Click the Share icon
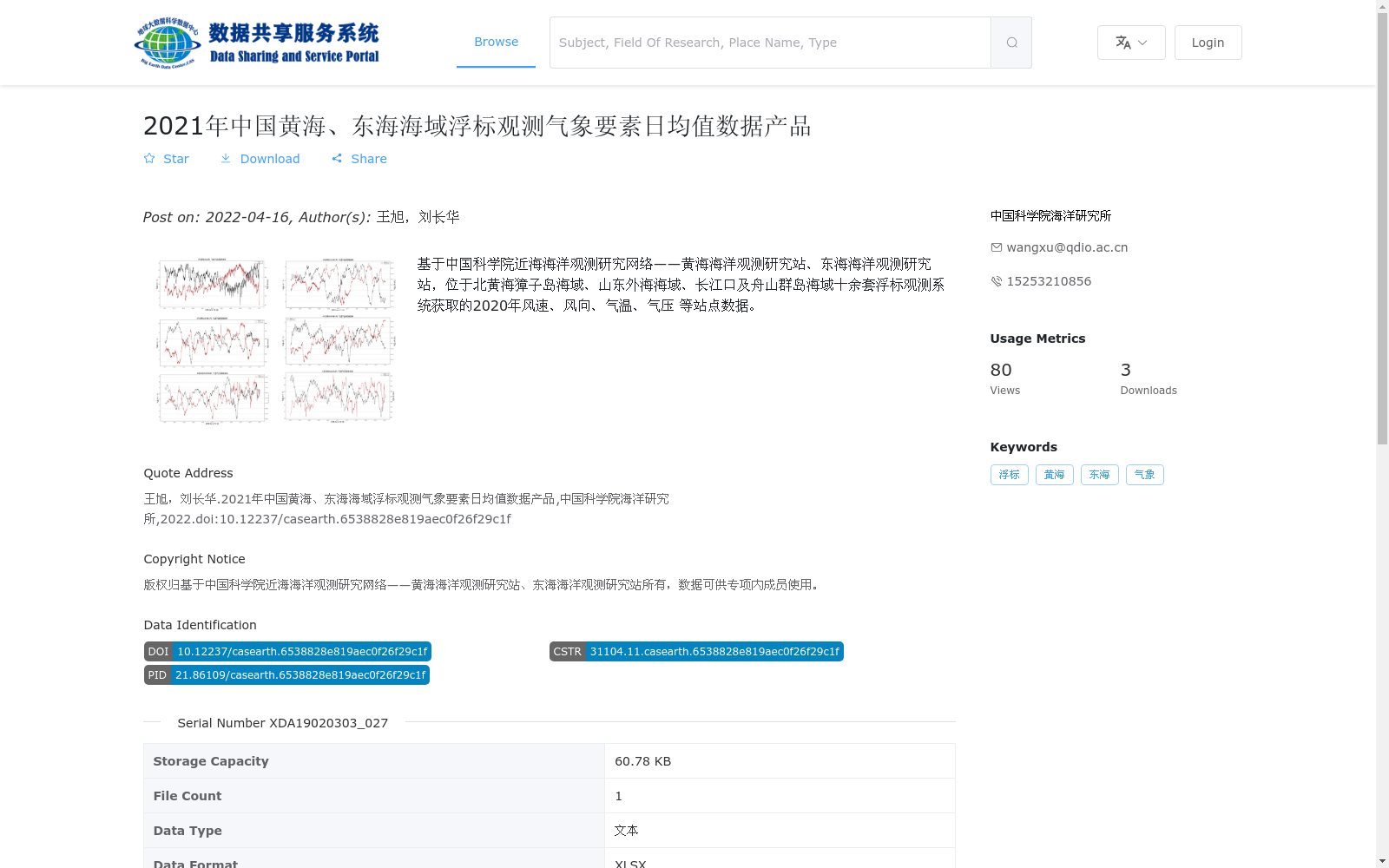 (337, 159)
